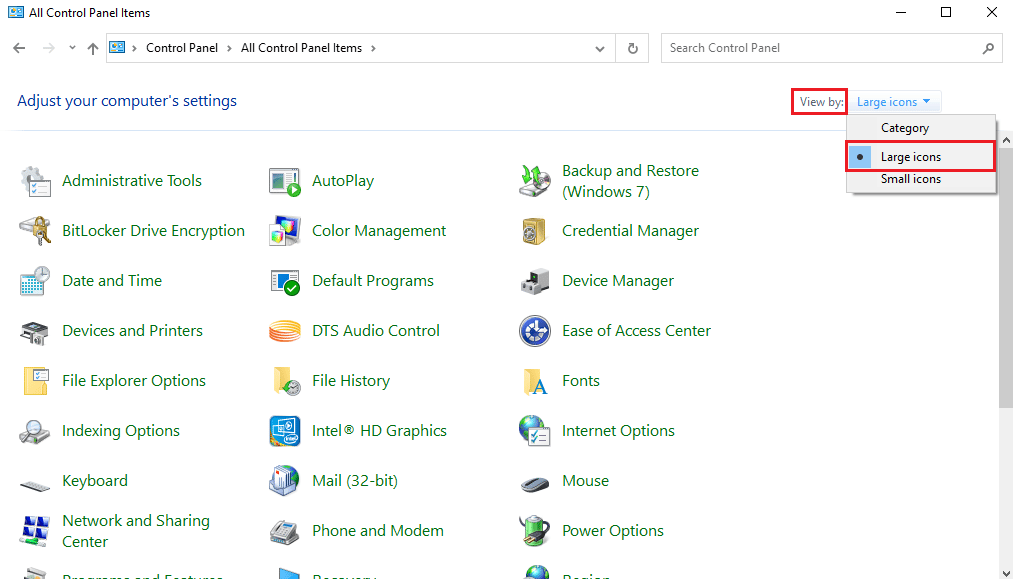Open the File History icon
Screen dimensions: 1013x579
[x=286, y=381]
